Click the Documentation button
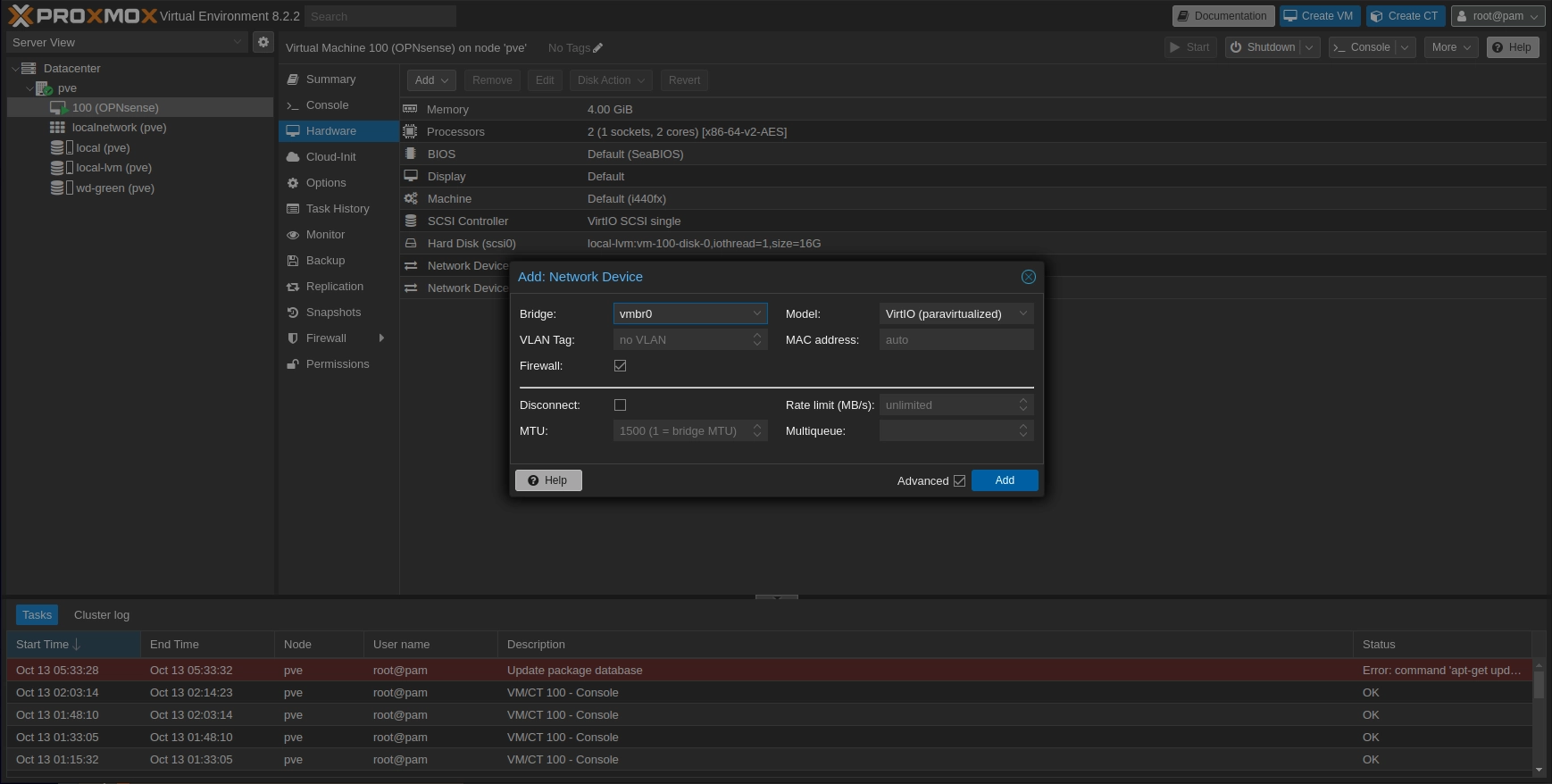Viewport: 1552px width, 784px height. [x=1222, y=16]
